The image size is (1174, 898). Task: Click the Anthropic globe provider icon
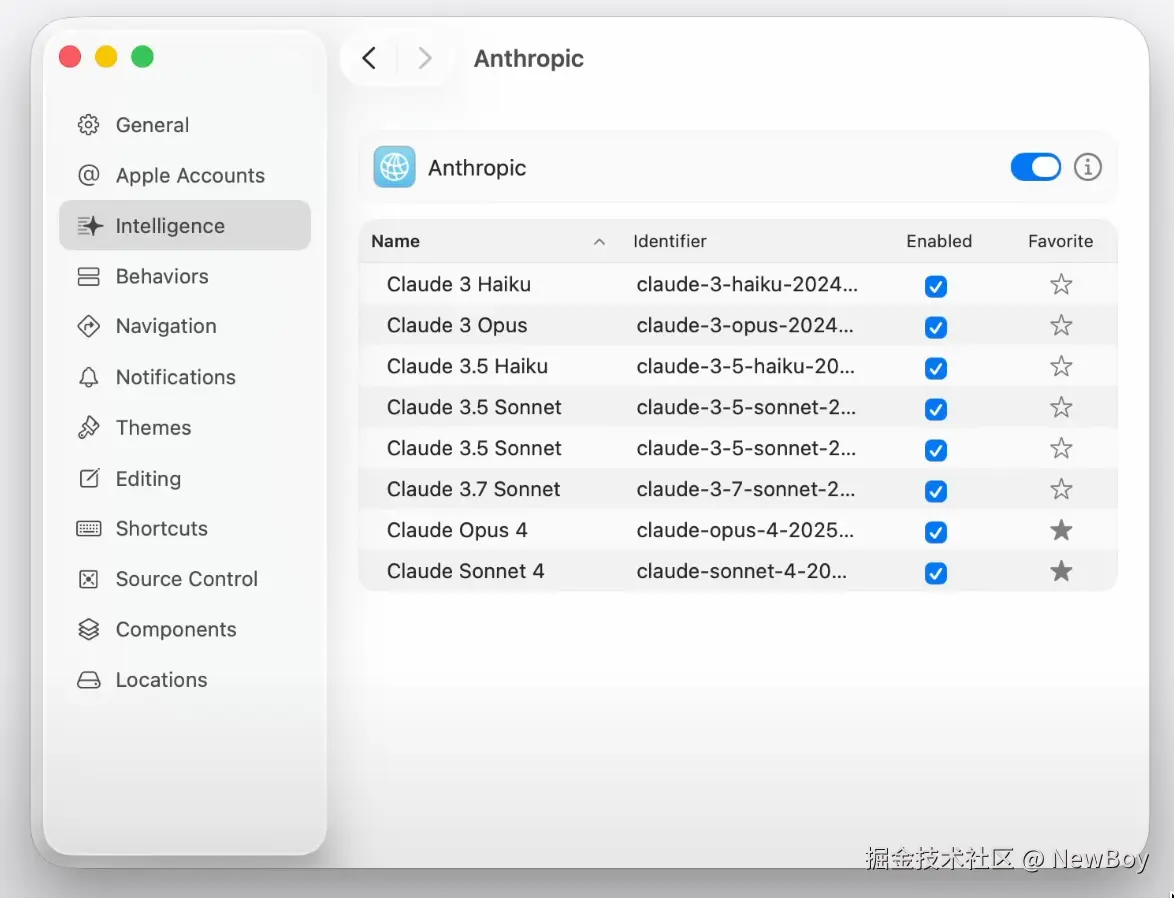[395, 167]
